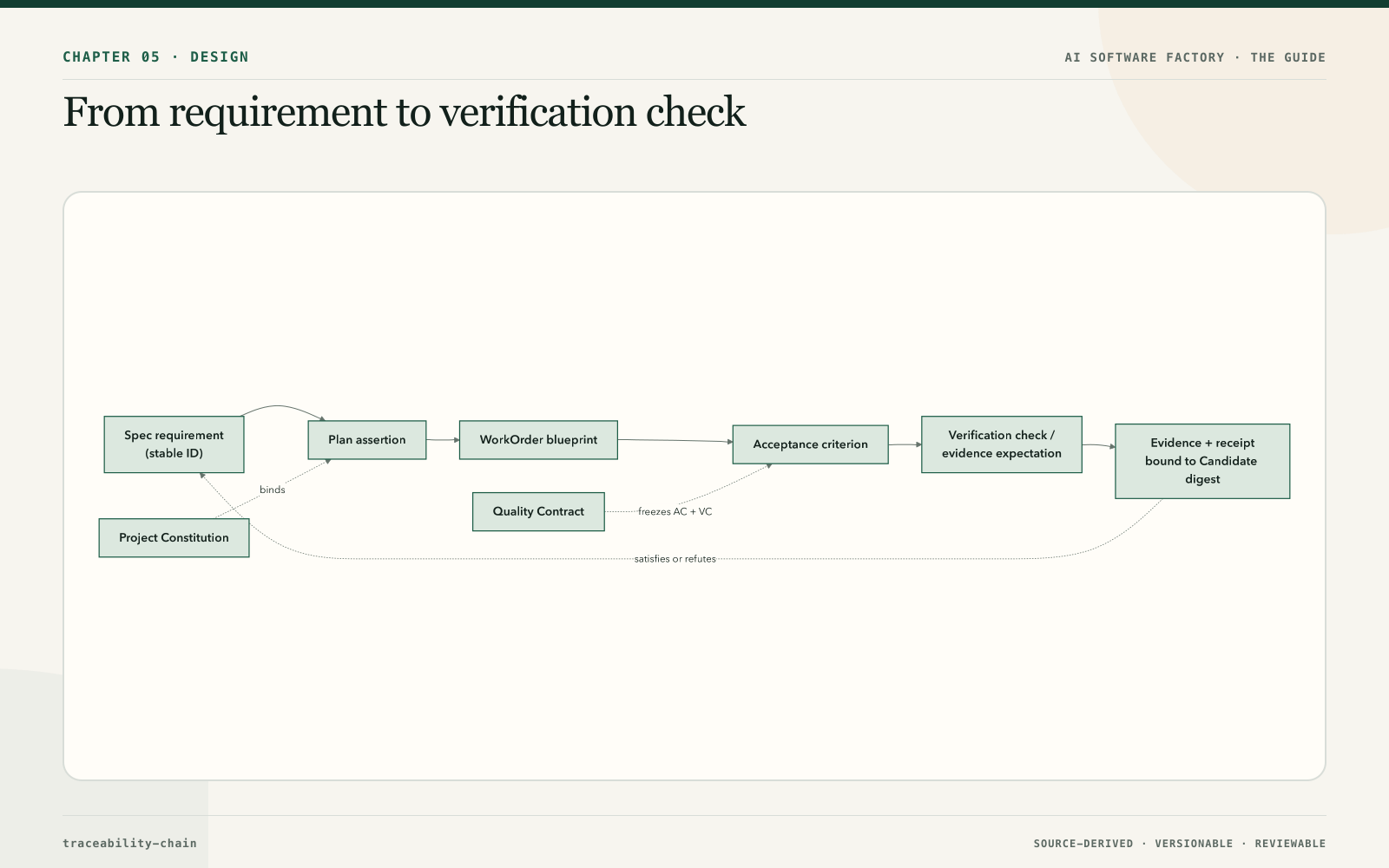
Task: Select the 'Acceptance criterion' box
Action: click(810, 444)
